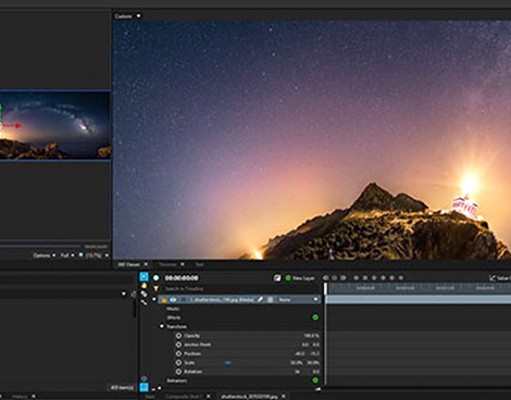Click the timeline playhead marker
This screenshot has height=400, width=511.
tap(325, 289)
